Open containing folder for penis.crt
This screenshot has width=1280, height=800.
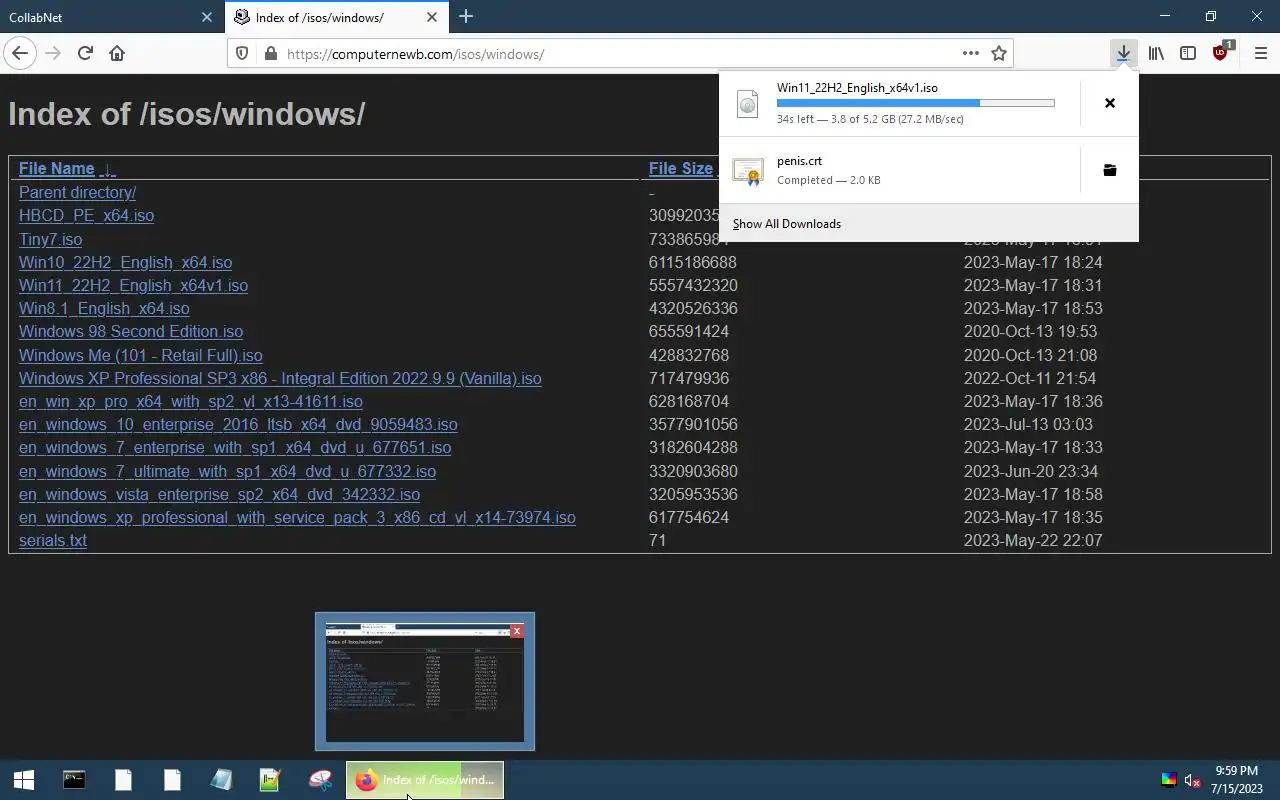1110,170
